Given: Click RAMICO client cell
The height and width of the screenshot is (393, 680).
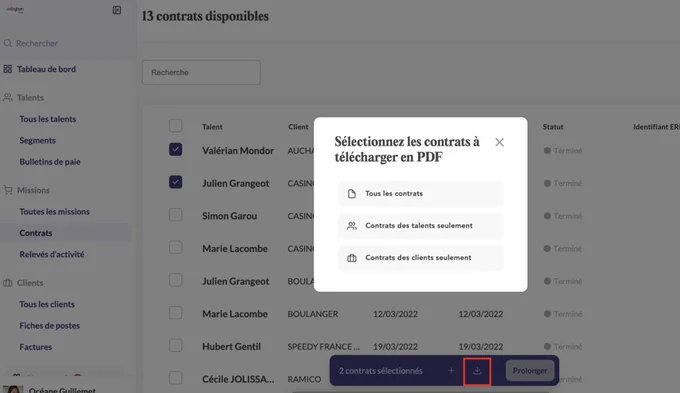Looking at the screenshot, I should (304, 379).
